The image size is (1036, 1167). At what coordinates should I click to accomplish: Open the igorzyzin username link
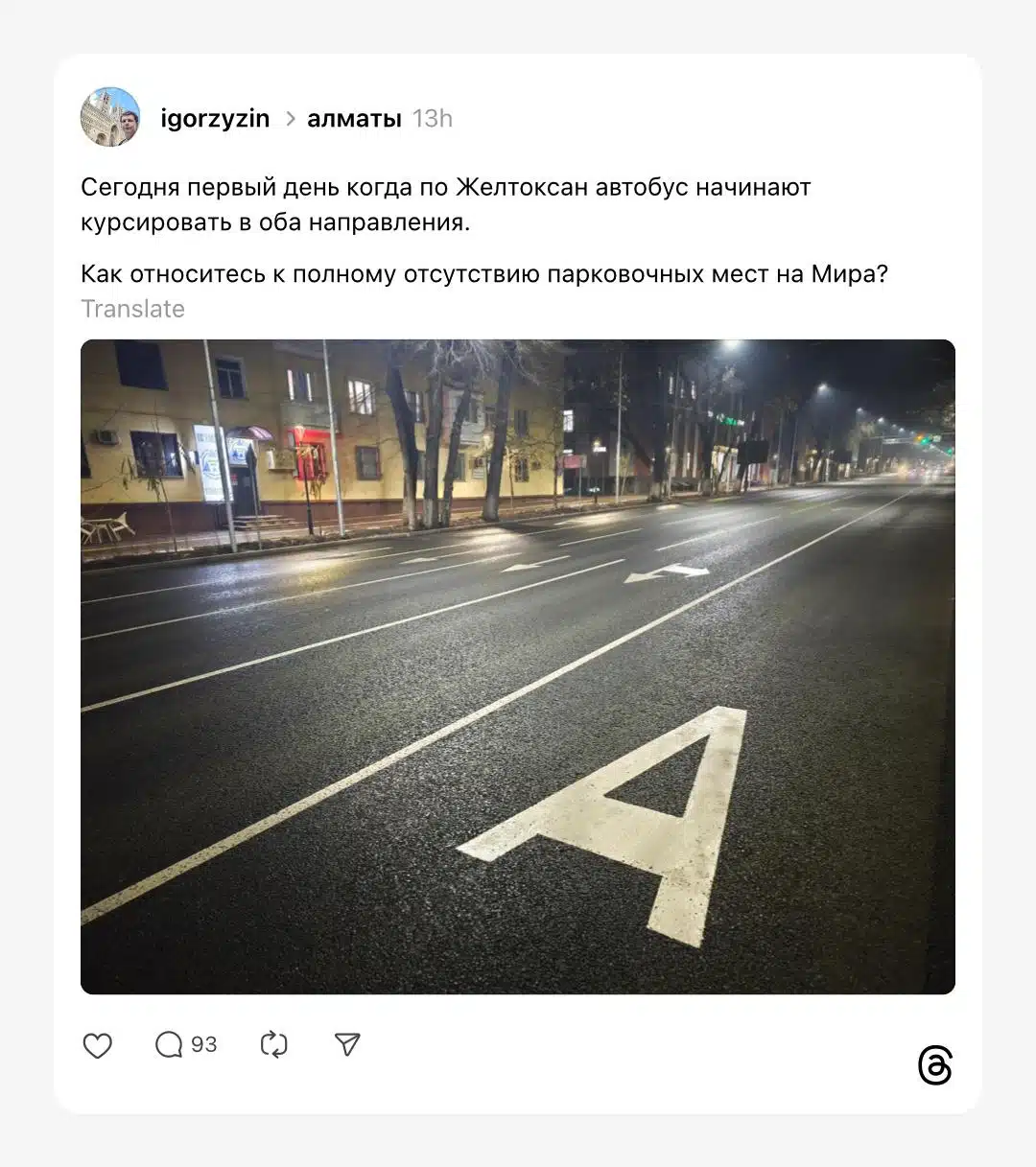click(215, 119)
